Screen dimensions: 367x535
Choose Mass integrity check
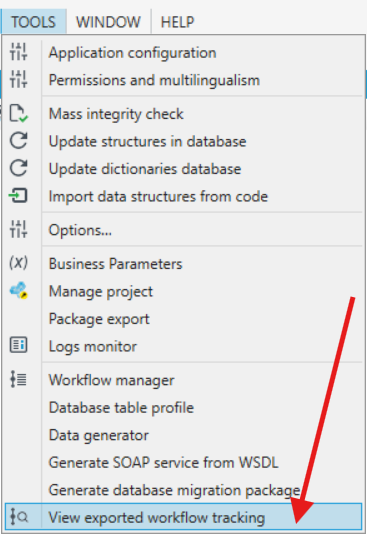tap(184, 114)
